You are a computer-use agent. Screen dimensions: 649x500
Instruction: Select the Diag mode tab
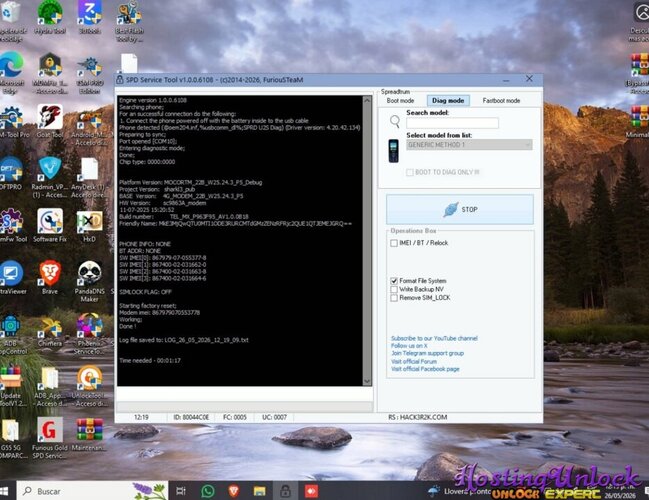coord(448,101)
